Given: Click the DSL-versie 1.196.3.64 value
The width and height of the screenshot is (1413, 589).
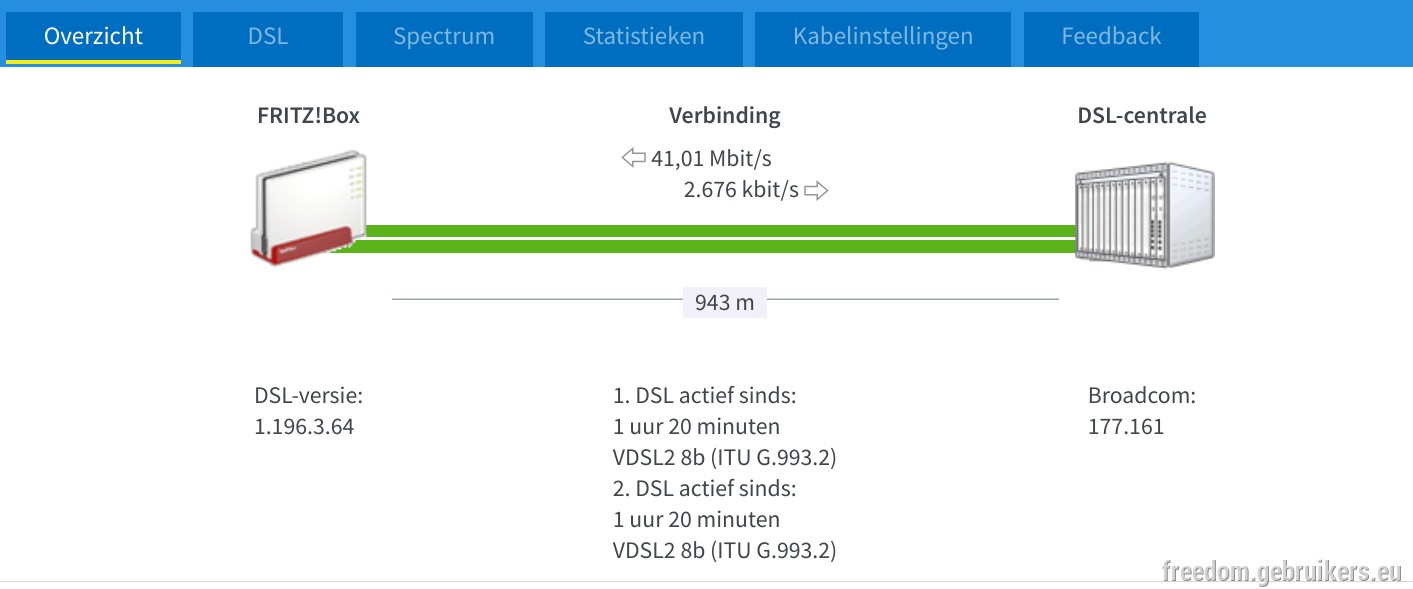Looking at the screenshot, I should click(304, 427).
